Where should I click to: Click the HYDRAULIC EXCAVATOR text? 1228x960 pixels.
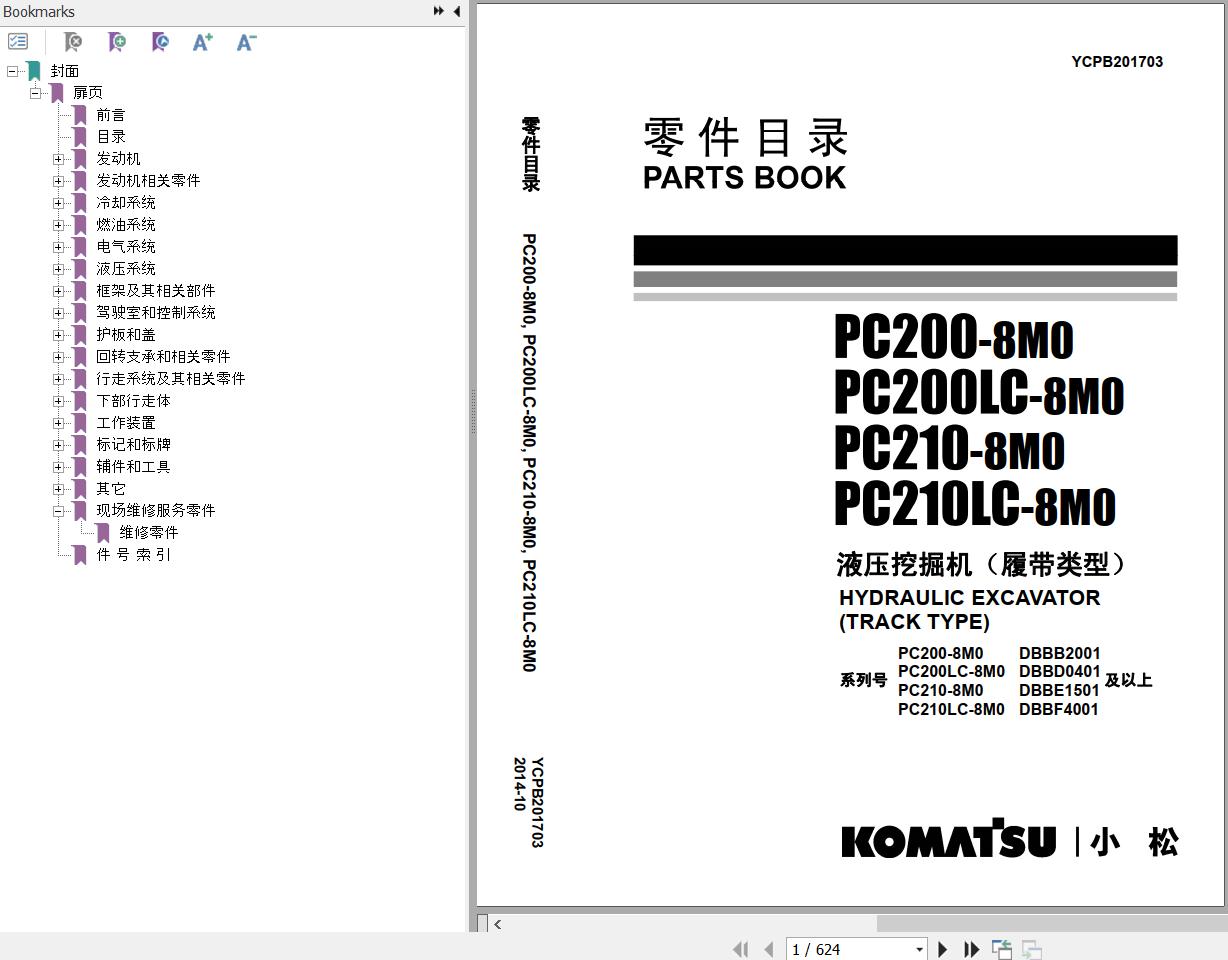coord(969,598)
